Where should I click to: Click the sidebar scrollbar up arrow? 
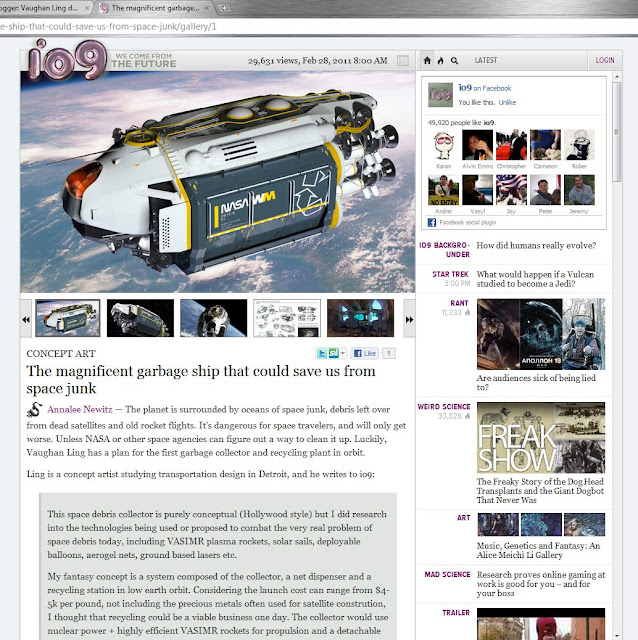tap(616, 76)
